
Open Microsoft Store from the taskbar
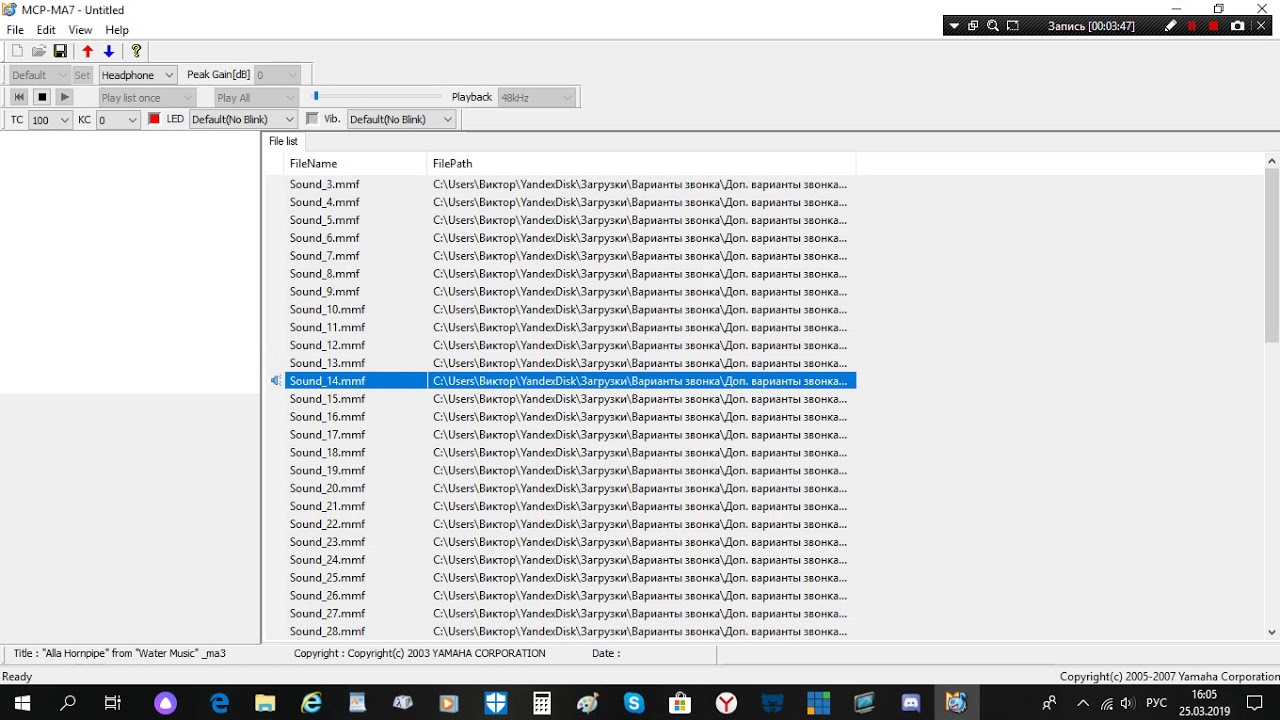680,703
